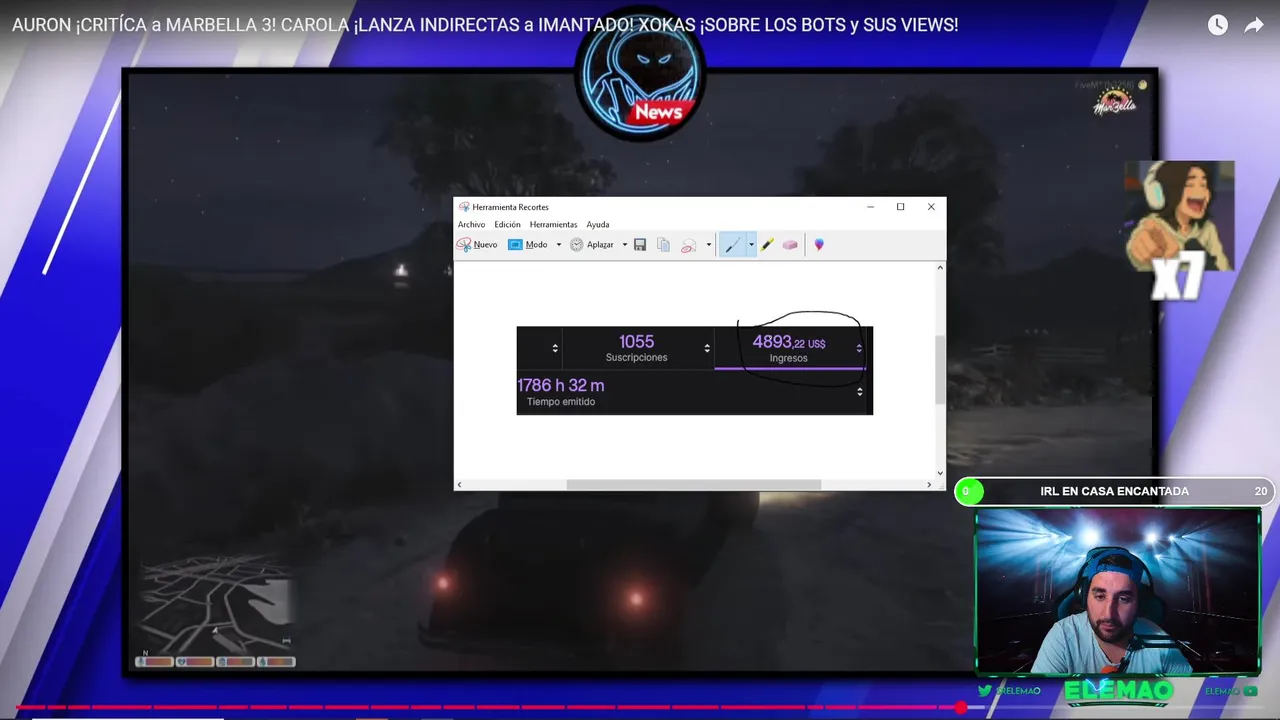Open the Archivo menu

pos(471,225)
